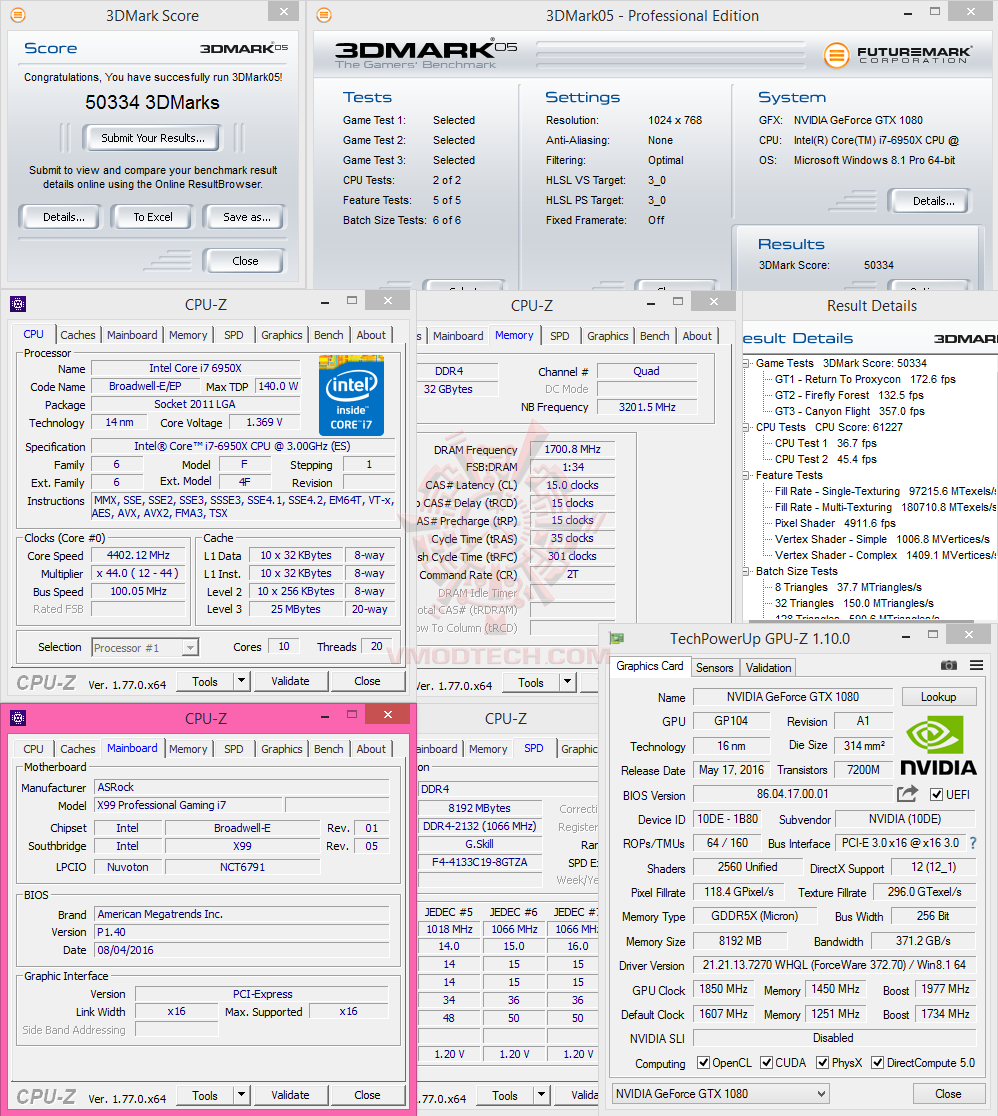Collapse the Batch Size Tests tree node
The height and width of the screenshot is (1116, 998).
tap(747, 571)
